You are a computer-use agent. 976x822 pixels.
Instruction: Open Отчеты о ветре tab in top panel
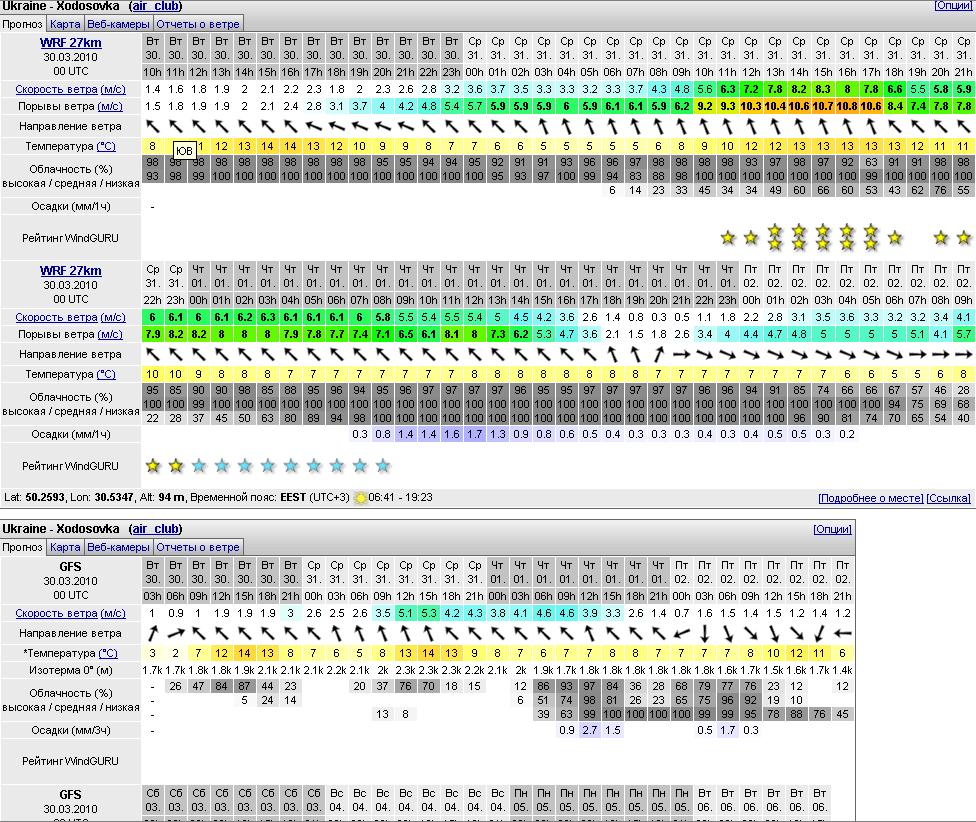198,24
